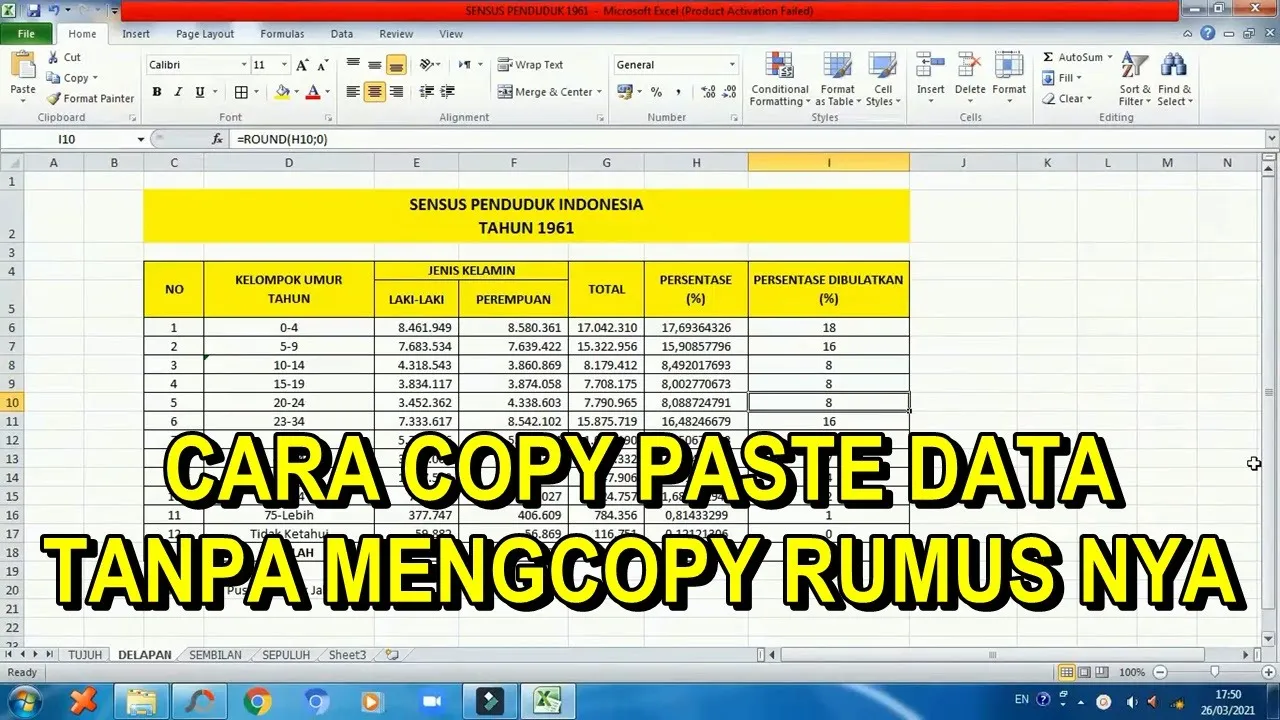Image resolution: width=1280 pixels, height=720 pixels.
Task: Switch to the Page Layout tab
Action: tap(205, 34)
